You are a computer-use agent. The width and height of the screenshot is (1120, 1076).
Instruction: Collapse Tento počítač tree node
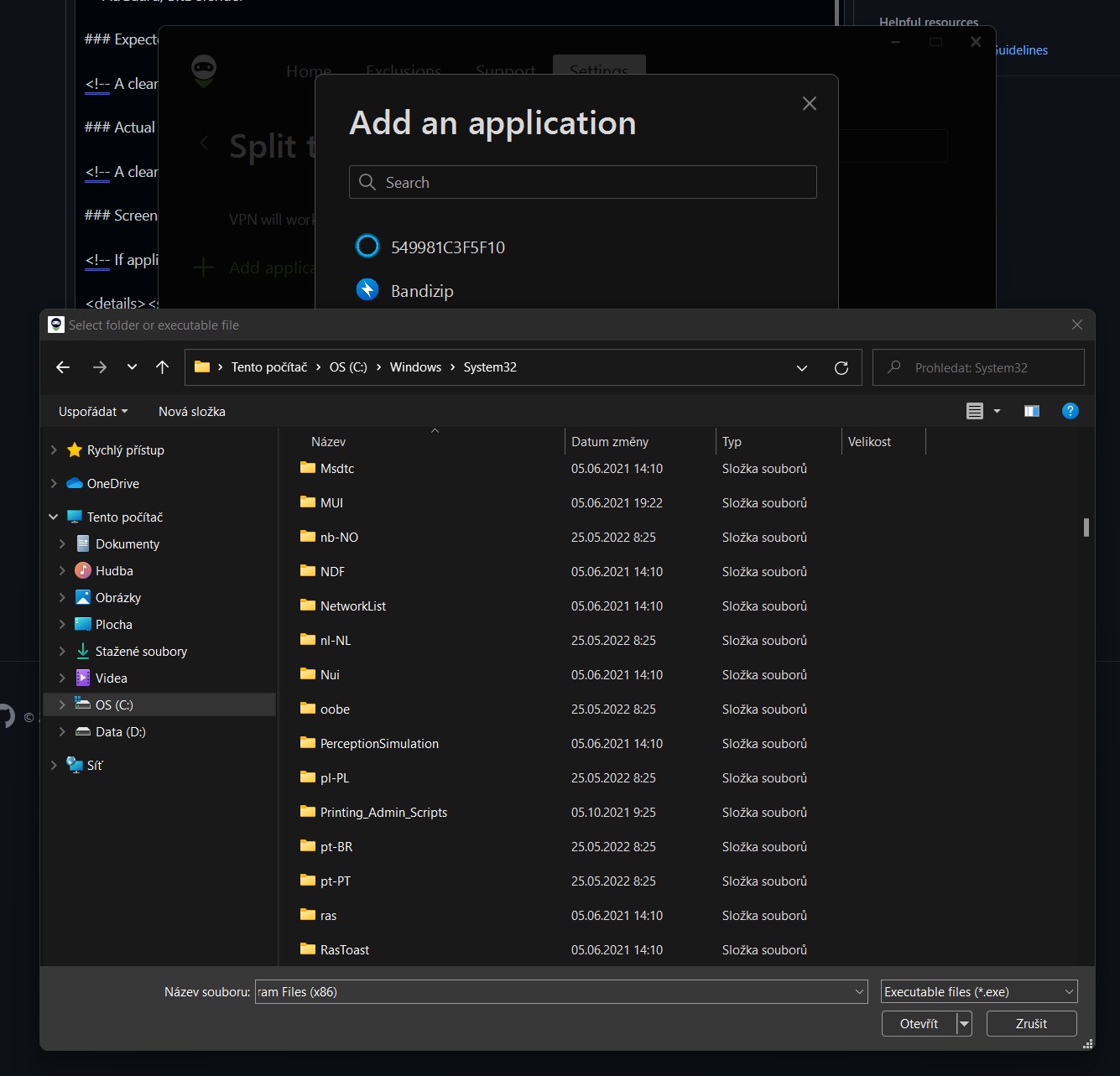click(54, 517)
